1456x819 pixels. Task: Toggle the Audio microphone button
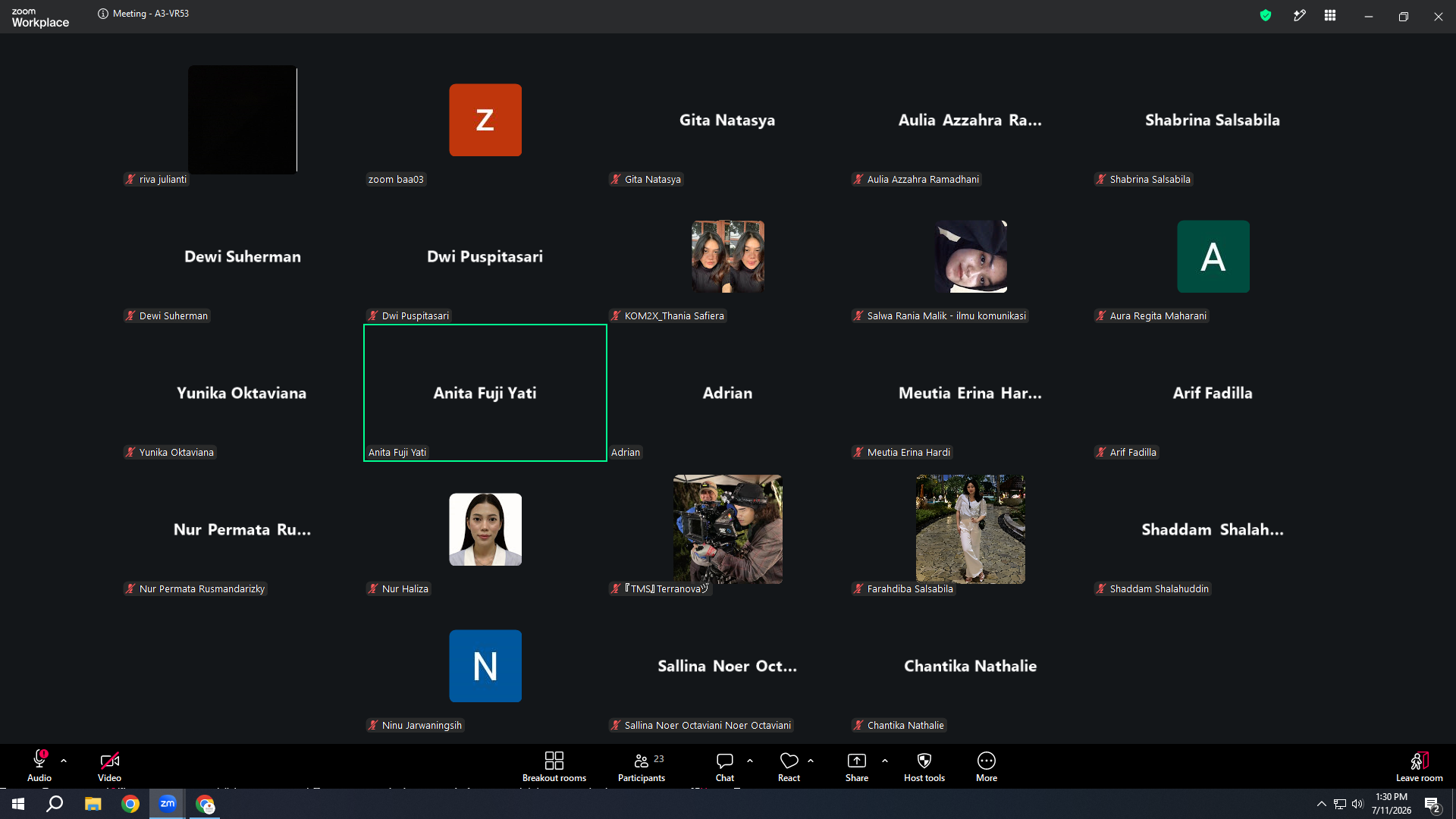[39, 766]
